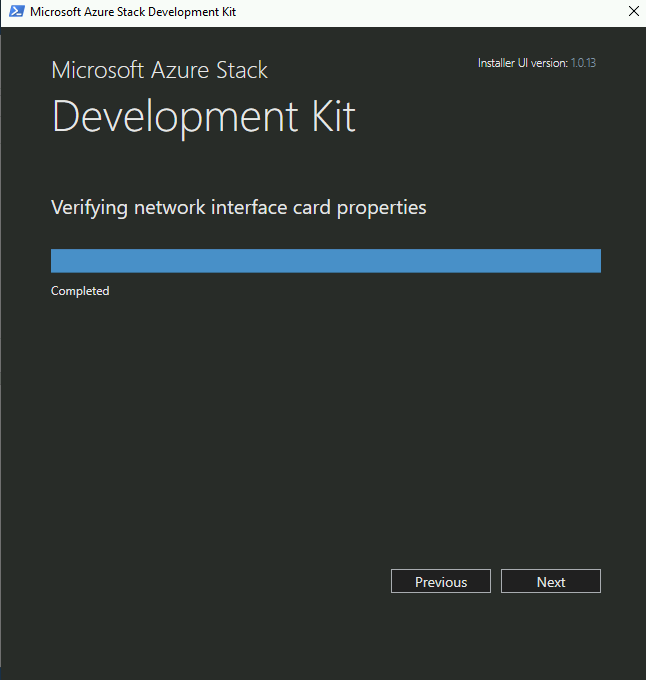Viewport: 646px width, 680px height.
Task: Close the Azure Stack installer window
Action: coord(633,11)
